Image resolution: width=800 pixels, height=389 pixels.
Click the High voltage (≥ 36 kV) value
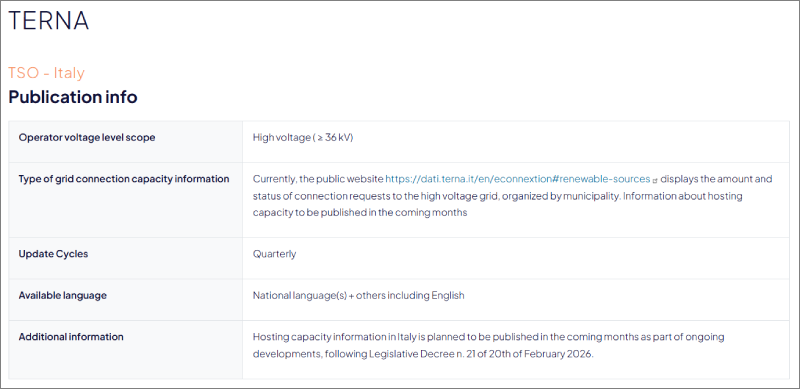(x=303, y=137)
